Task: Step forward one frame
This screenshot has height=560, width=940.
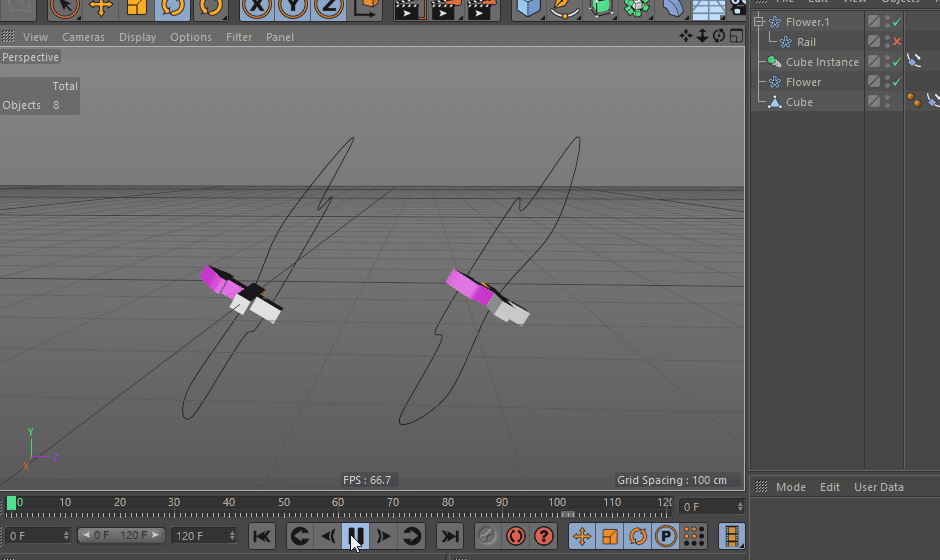Action: click(x=384, y=536)
